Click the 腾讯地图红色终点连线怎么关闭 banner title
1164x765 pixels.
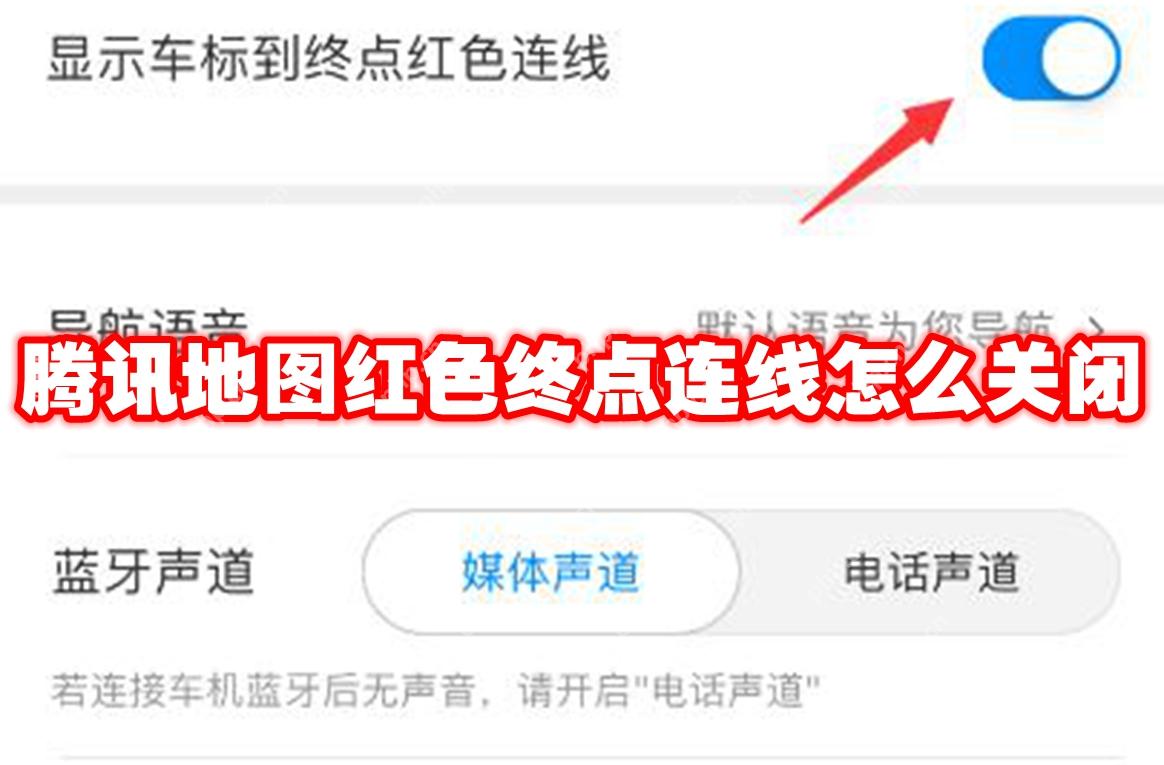point(579,377)
